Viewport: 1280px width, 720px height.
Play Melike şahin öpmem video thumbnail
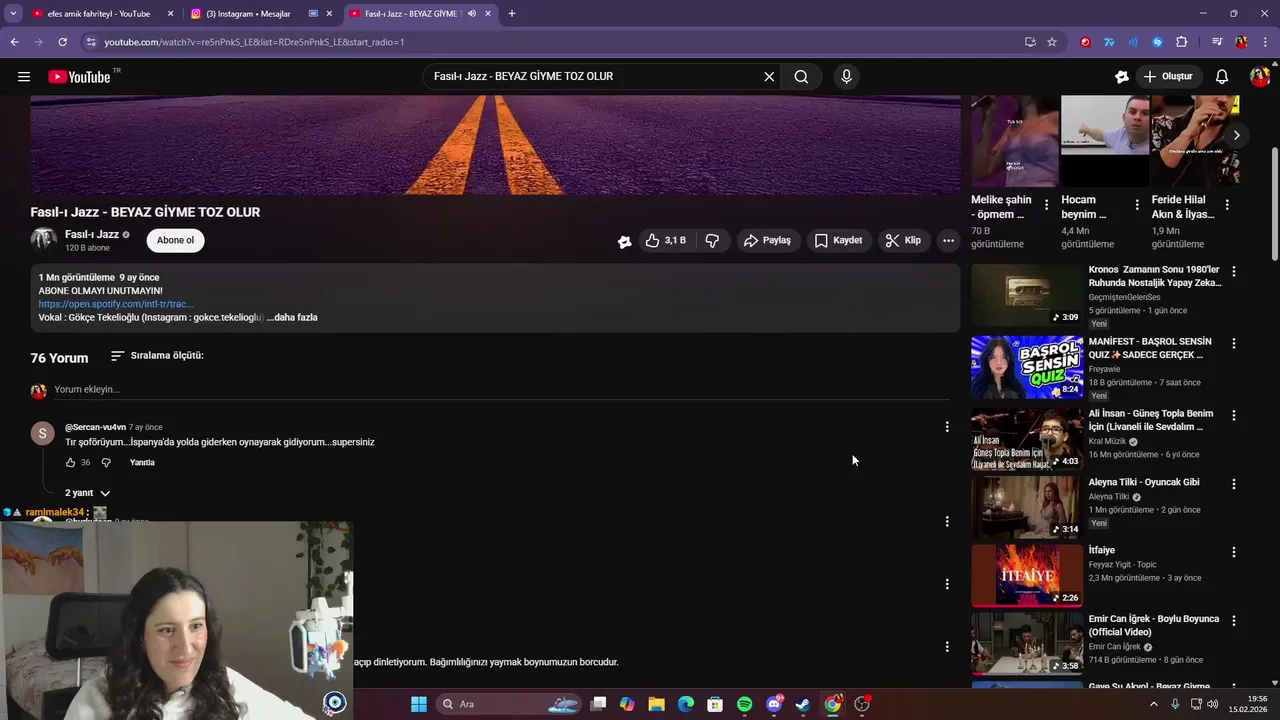pyautogui.click(x=1015, y=141)
